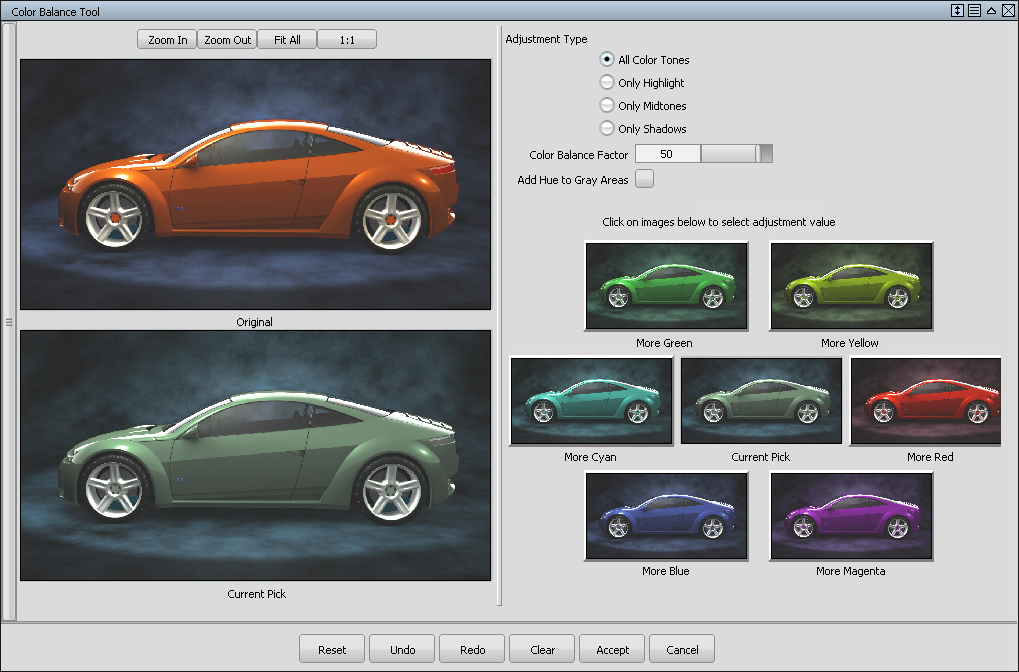Select the More Green preview thumbnail
This screenshot has width=1019, height=672.
666,285
